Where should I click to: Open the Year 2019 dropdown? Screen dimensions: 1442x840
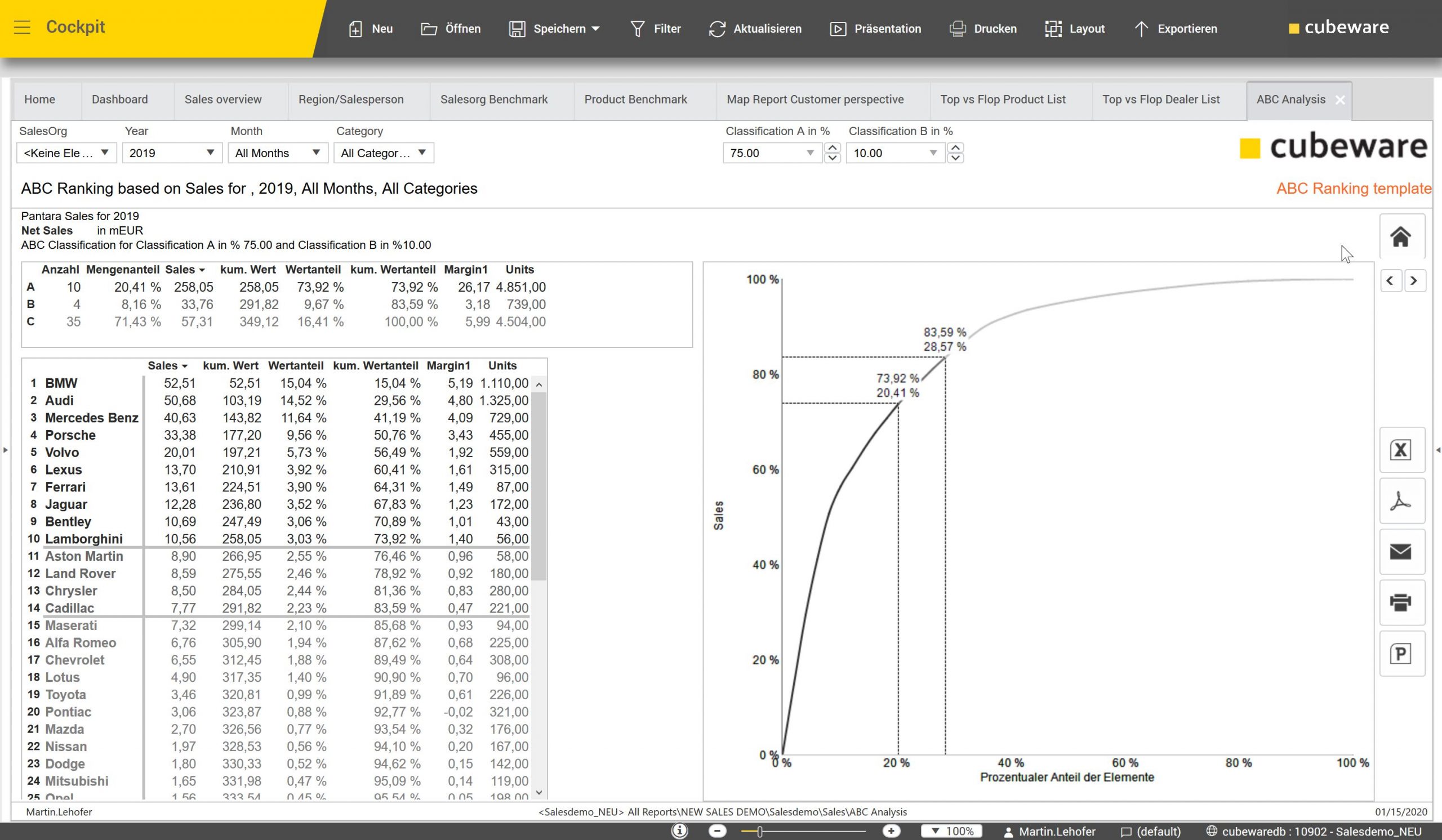click(x=172, y=153)
